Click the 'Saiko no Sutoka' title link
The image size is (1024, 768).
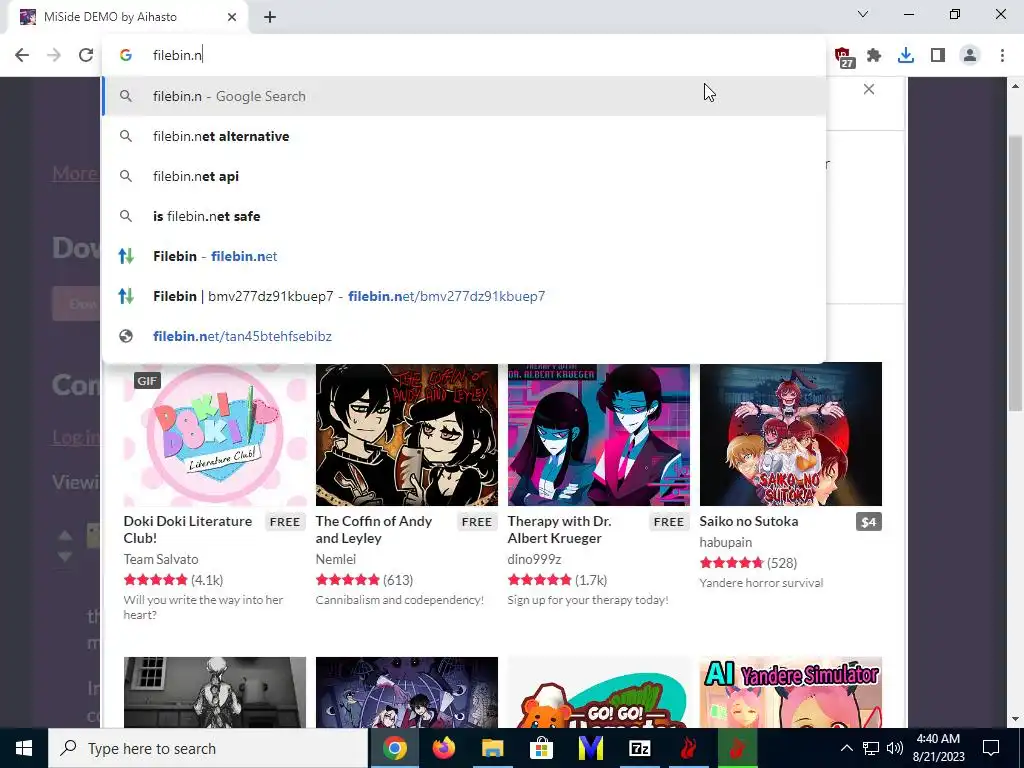pos(748,521)
